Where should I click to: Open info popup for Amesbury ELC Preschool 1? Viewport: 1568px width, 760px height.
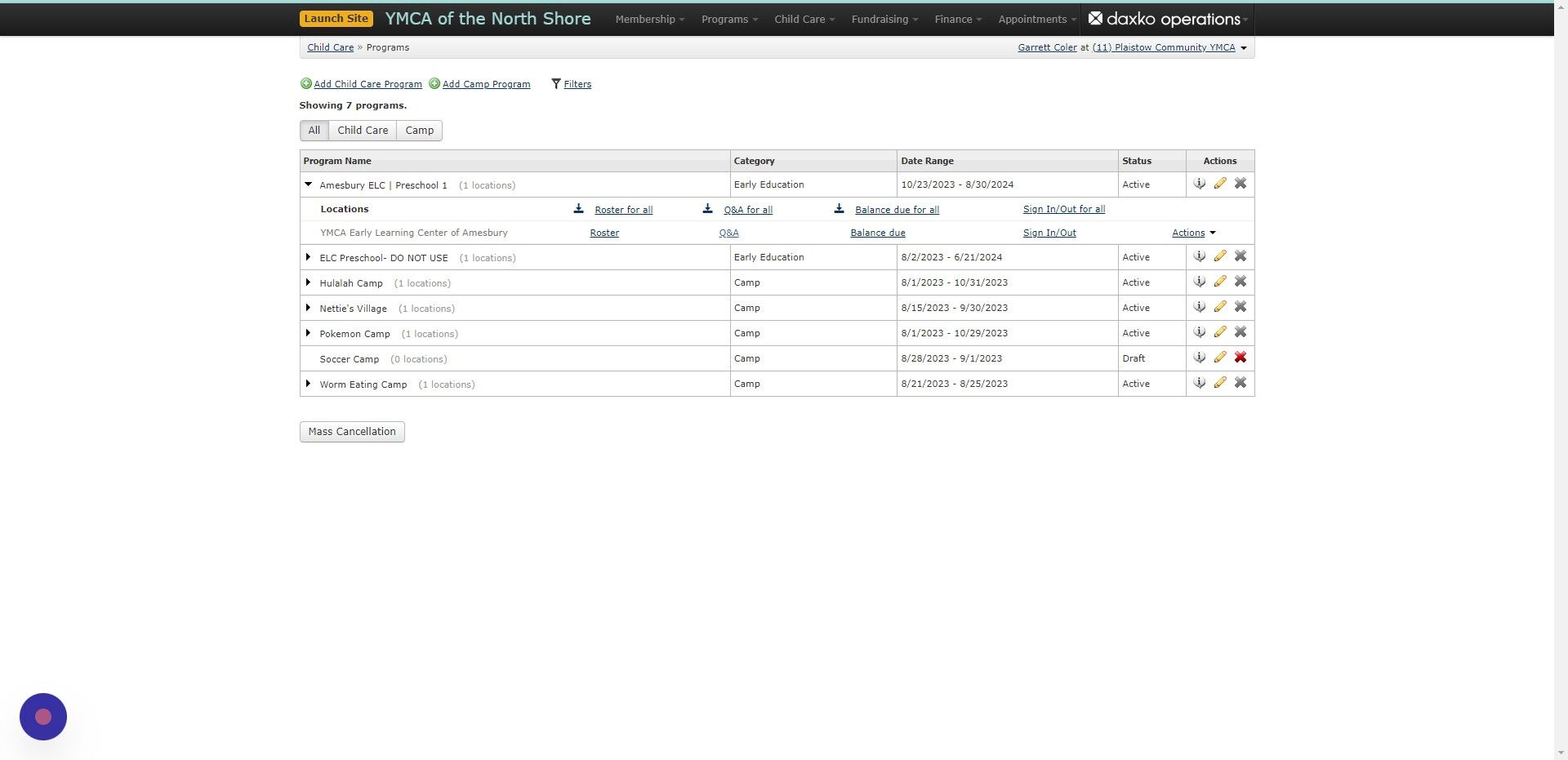click(x=1200, y=184)
